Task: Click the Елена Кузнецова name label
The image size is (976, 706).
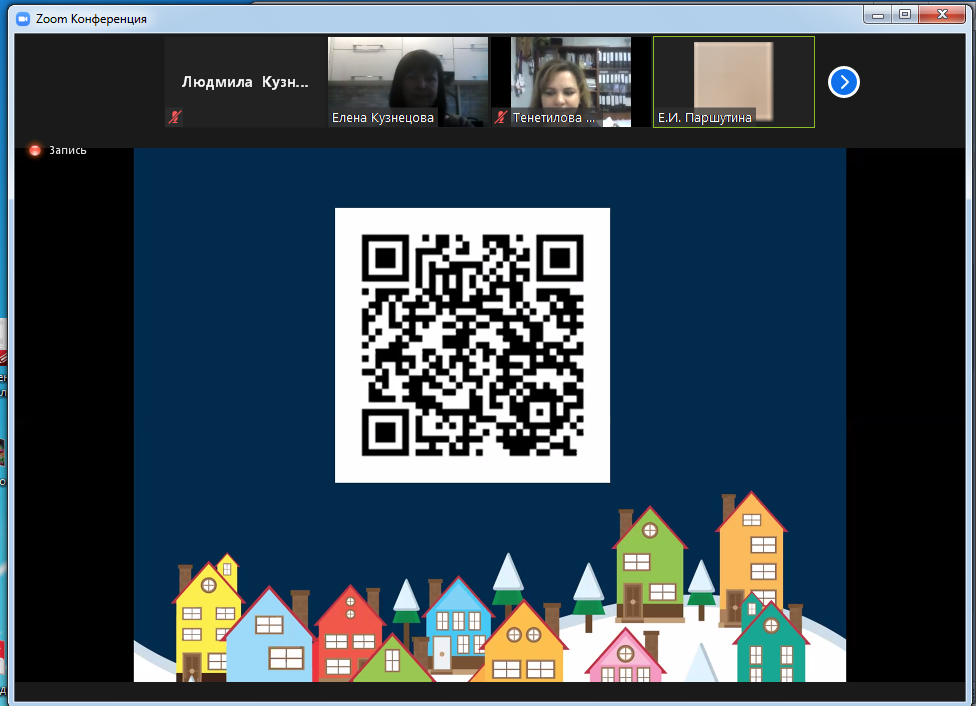Action: pos(383,118)
